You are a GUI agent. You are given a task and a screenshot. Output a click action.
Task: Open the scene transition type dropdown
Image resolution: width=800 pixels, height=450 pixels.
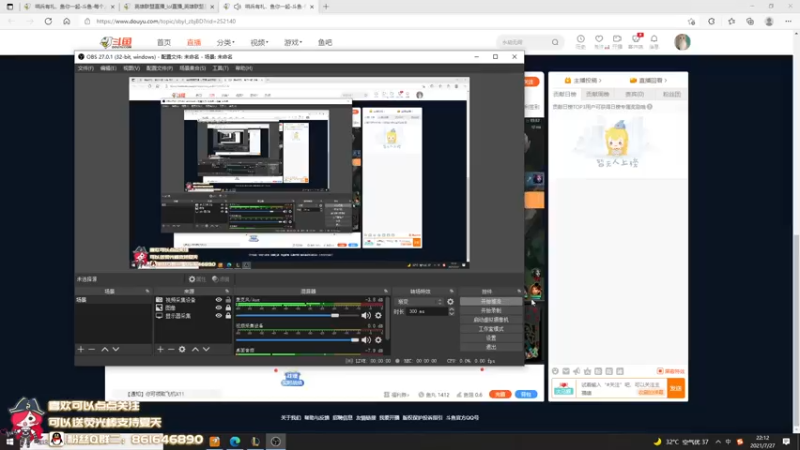click(419, 302)
